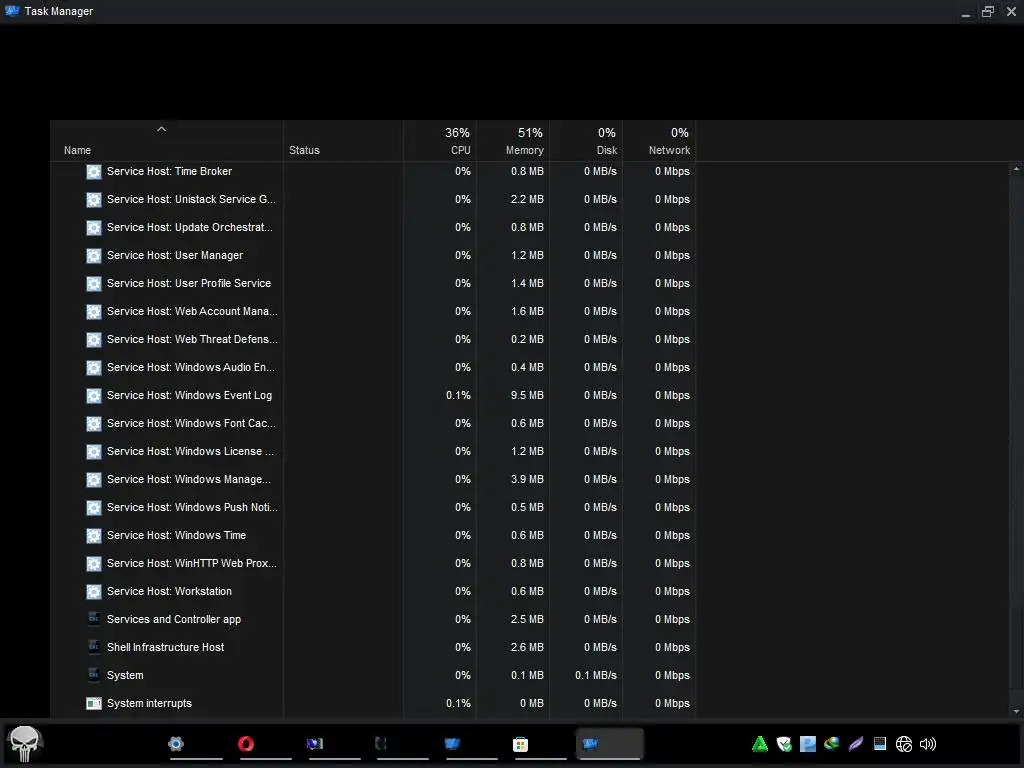Click the Services and Controller app icon

94,618
